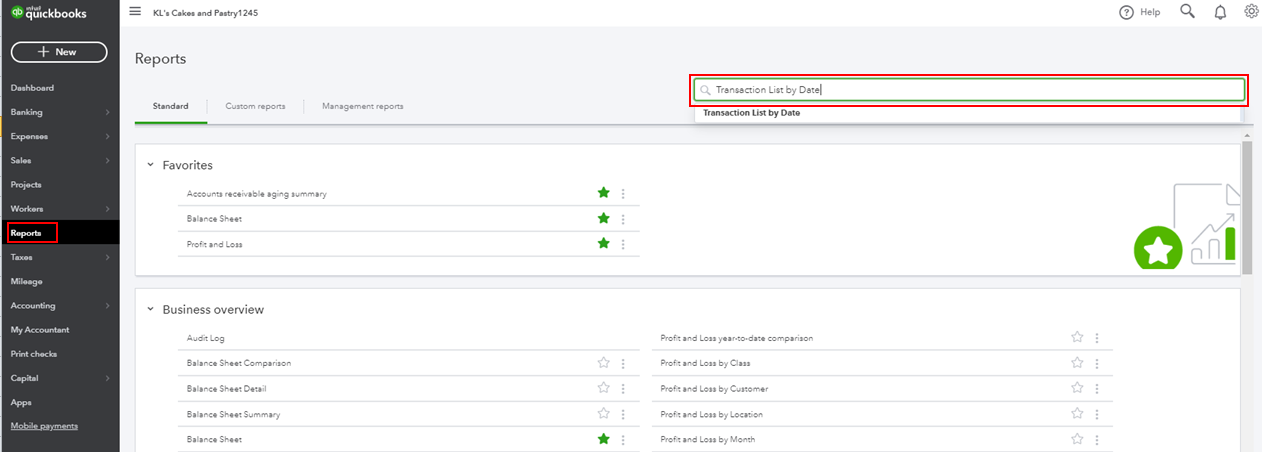The width and height of the screenshot is (1262, 452).
Task: Unfavorite Accounts receivable aging summary star
Action: (603, 193)
